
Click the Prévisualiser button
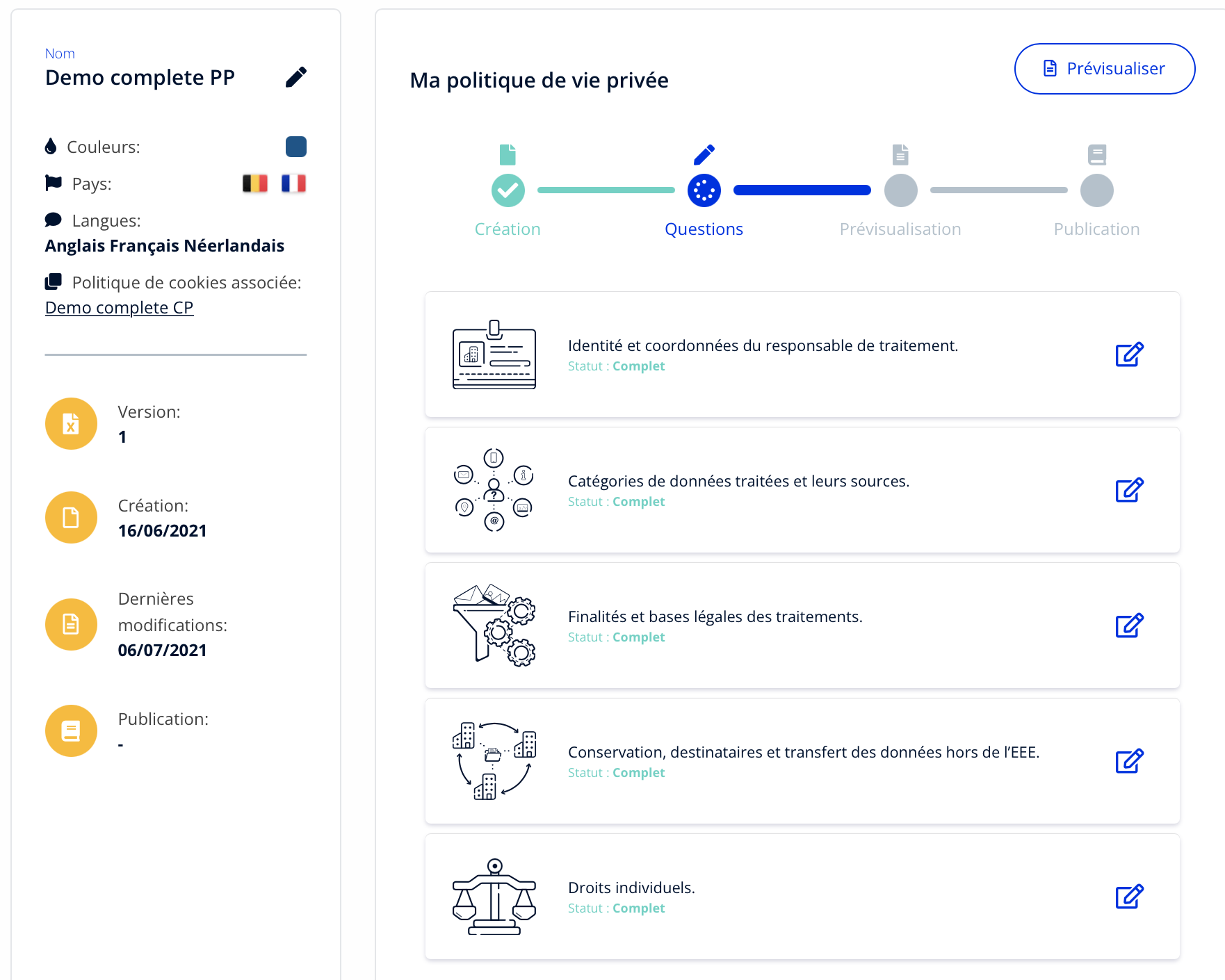(x=1104, y=69)
